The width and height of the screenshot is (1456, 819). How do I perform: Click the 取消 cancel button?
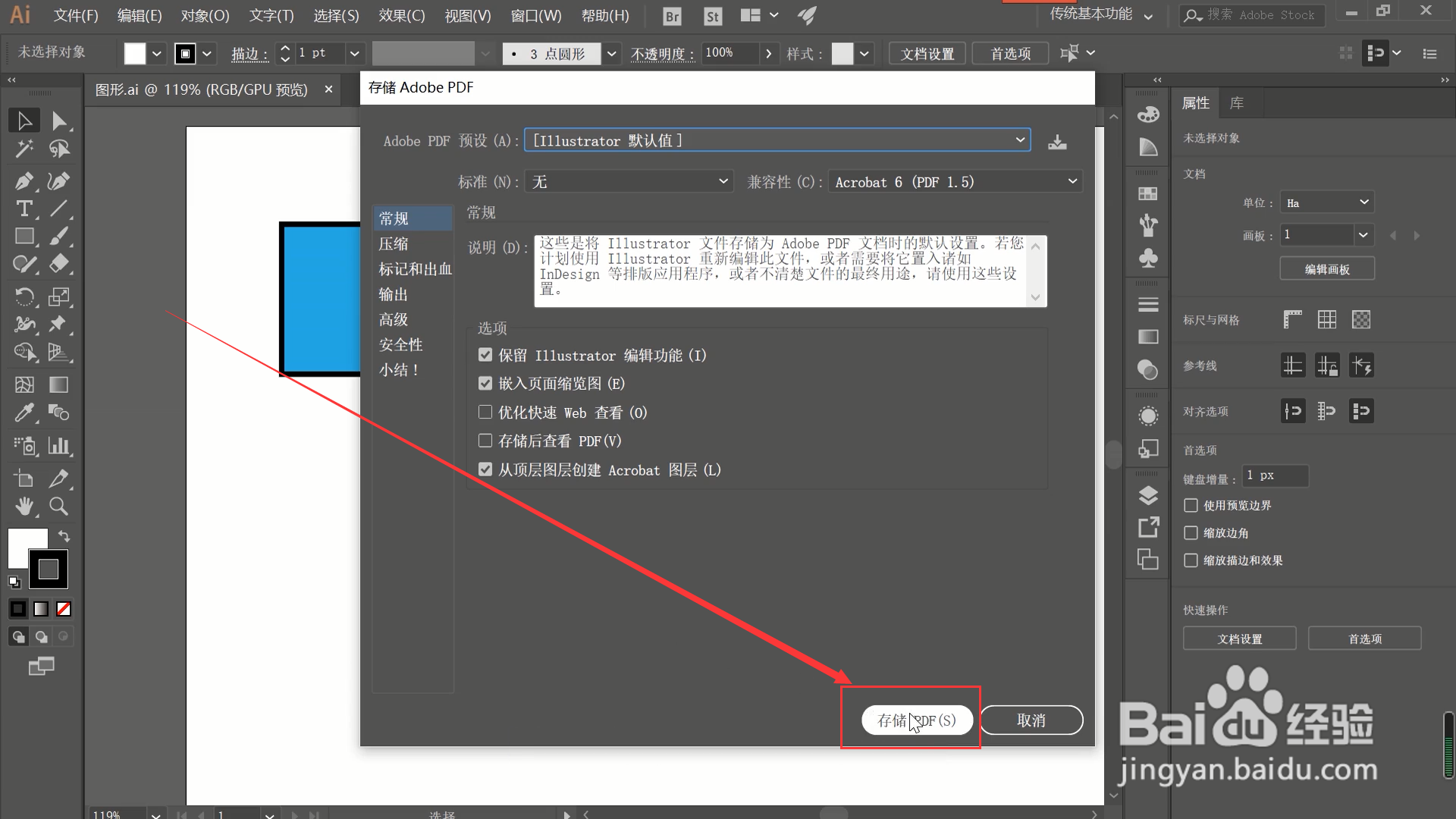pyautogui.click(x=1031, y=720)
